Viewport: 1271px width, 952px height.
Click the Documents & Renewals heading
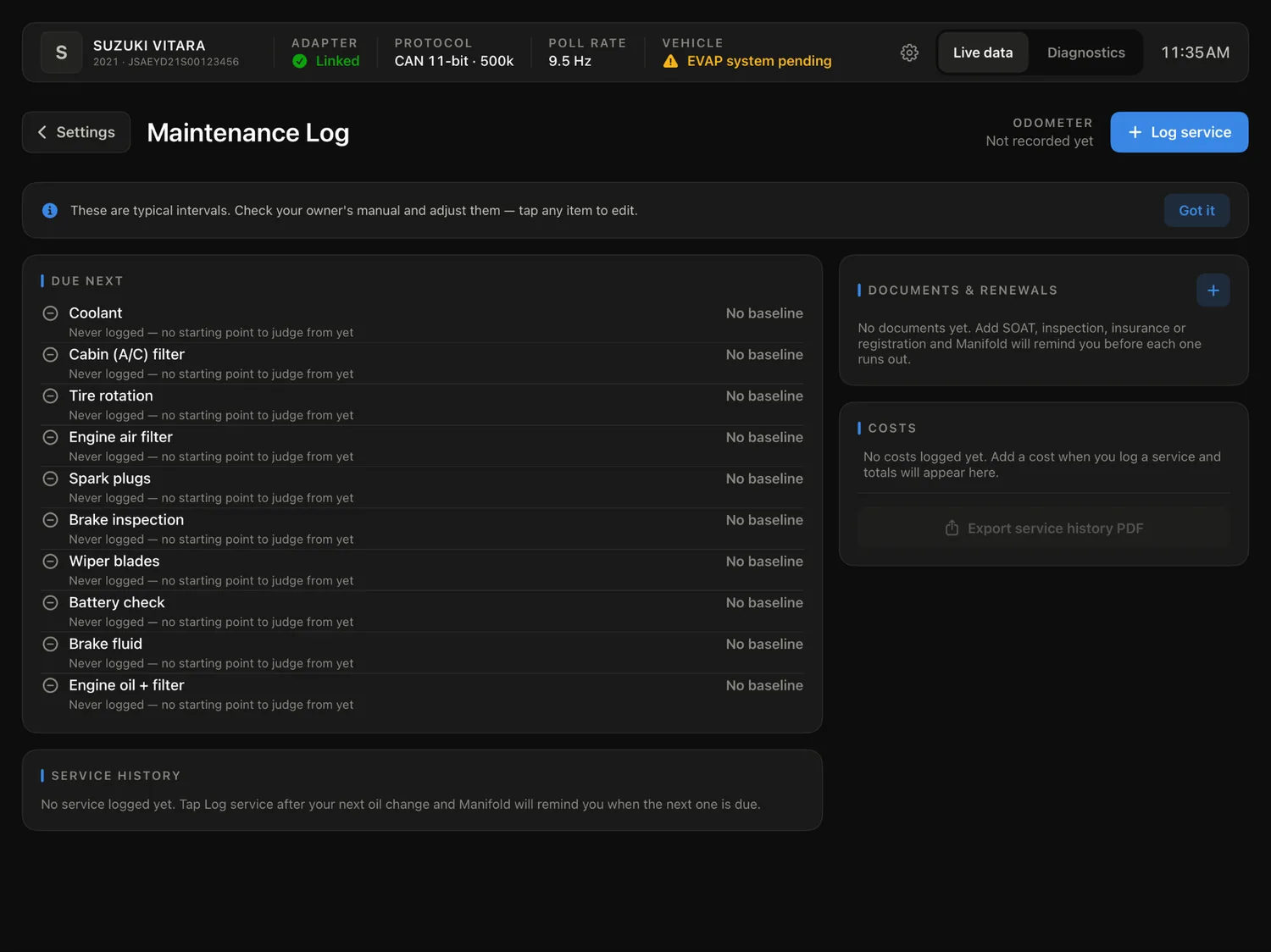point(963,291)
